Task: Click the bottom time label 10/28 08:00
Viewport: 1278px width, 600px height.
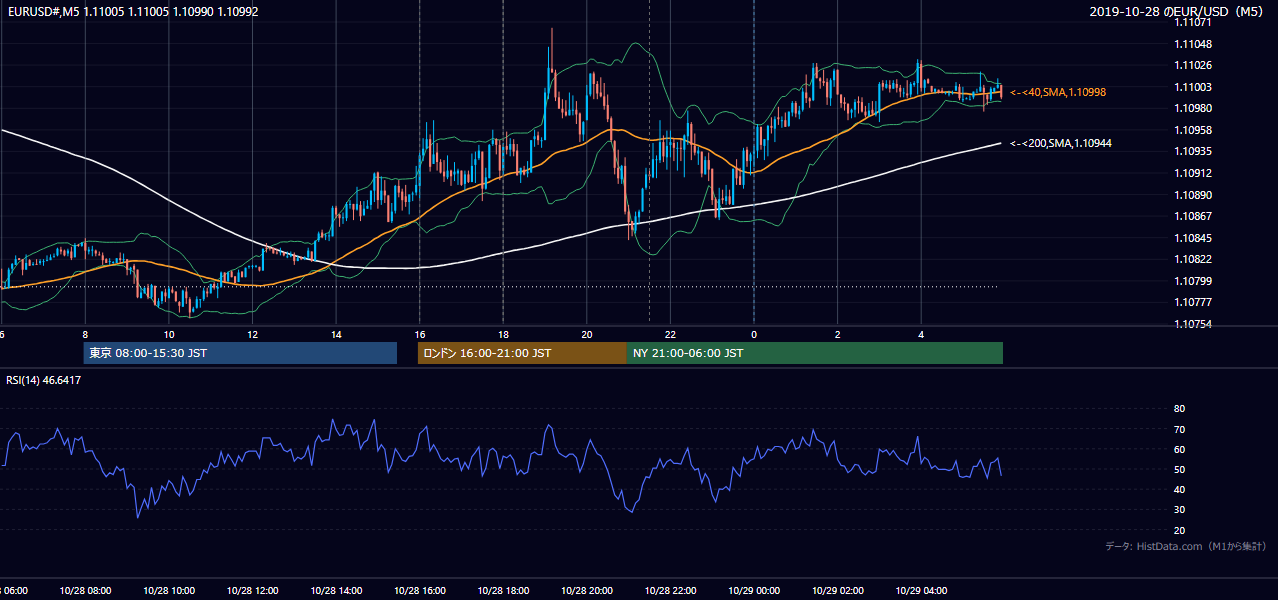Action: [x=85, y=591]
